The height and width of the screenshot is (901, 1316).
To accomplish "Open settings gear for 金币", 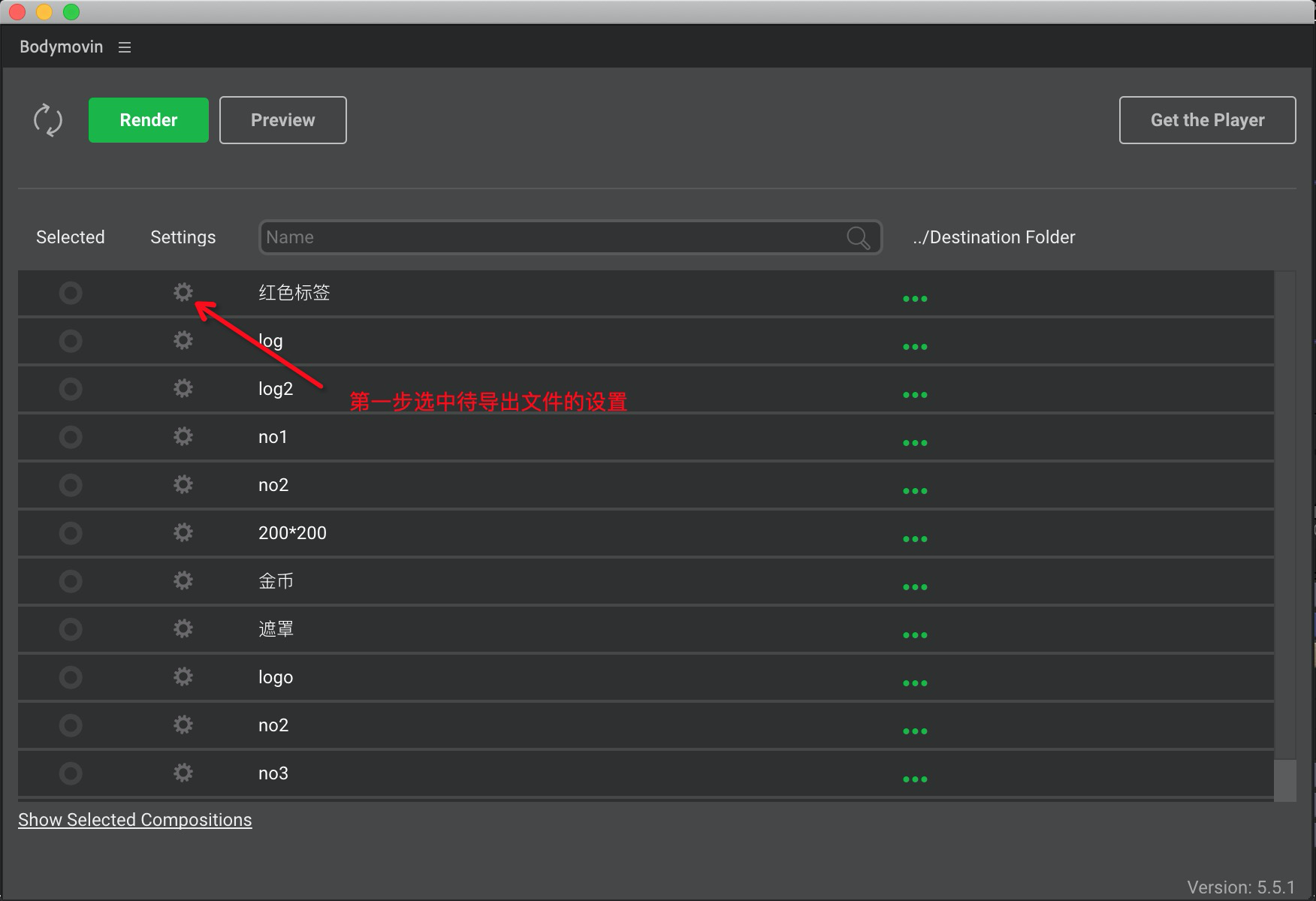I will [183, 580].
